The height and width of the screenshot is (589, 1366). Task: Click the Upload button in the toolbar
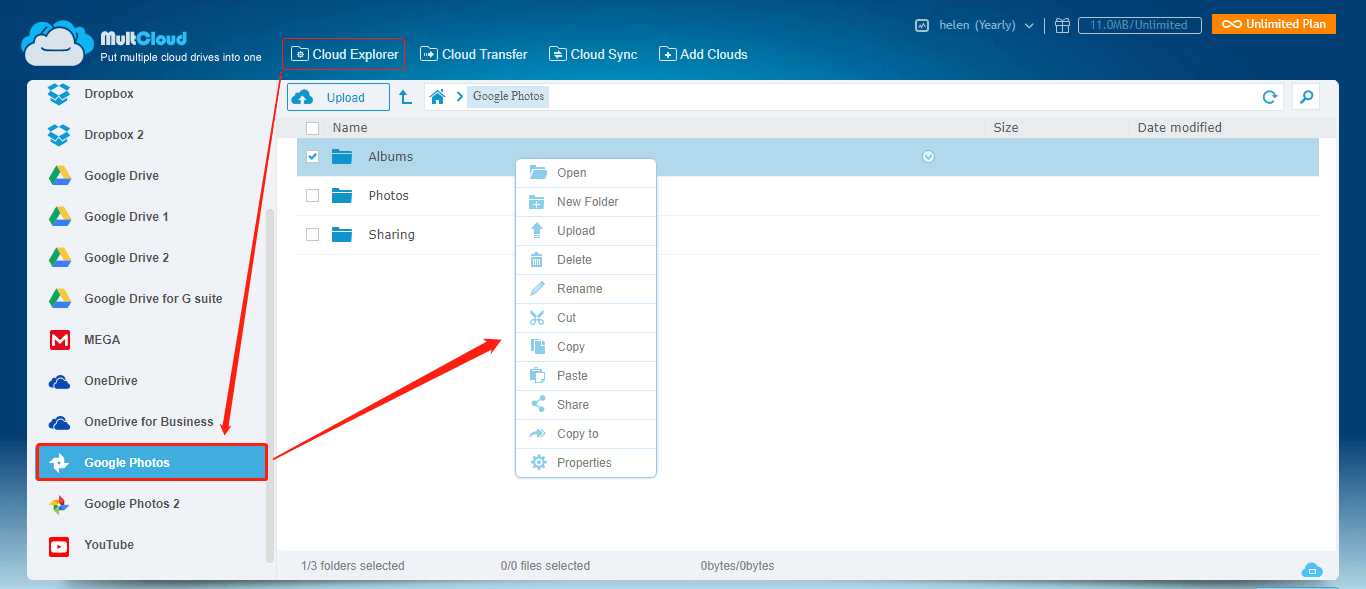[x=338, y=97]
